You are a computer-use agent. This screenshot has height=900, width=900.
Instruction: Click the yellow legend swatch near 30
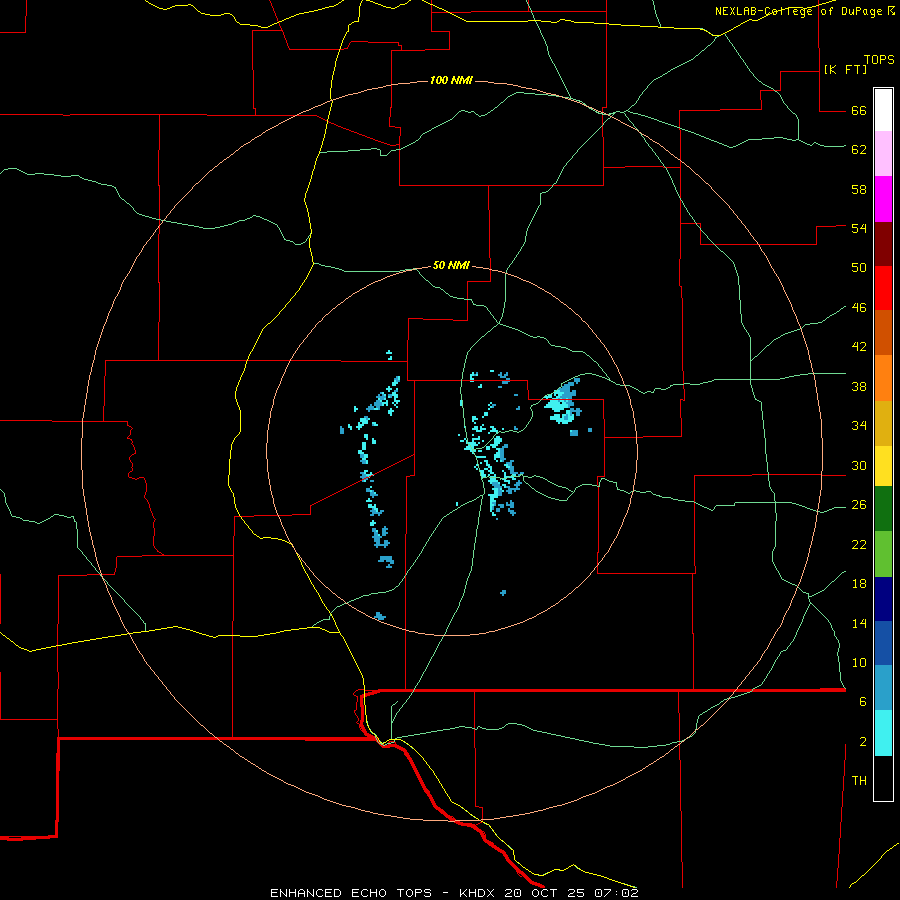pos(883,467)
